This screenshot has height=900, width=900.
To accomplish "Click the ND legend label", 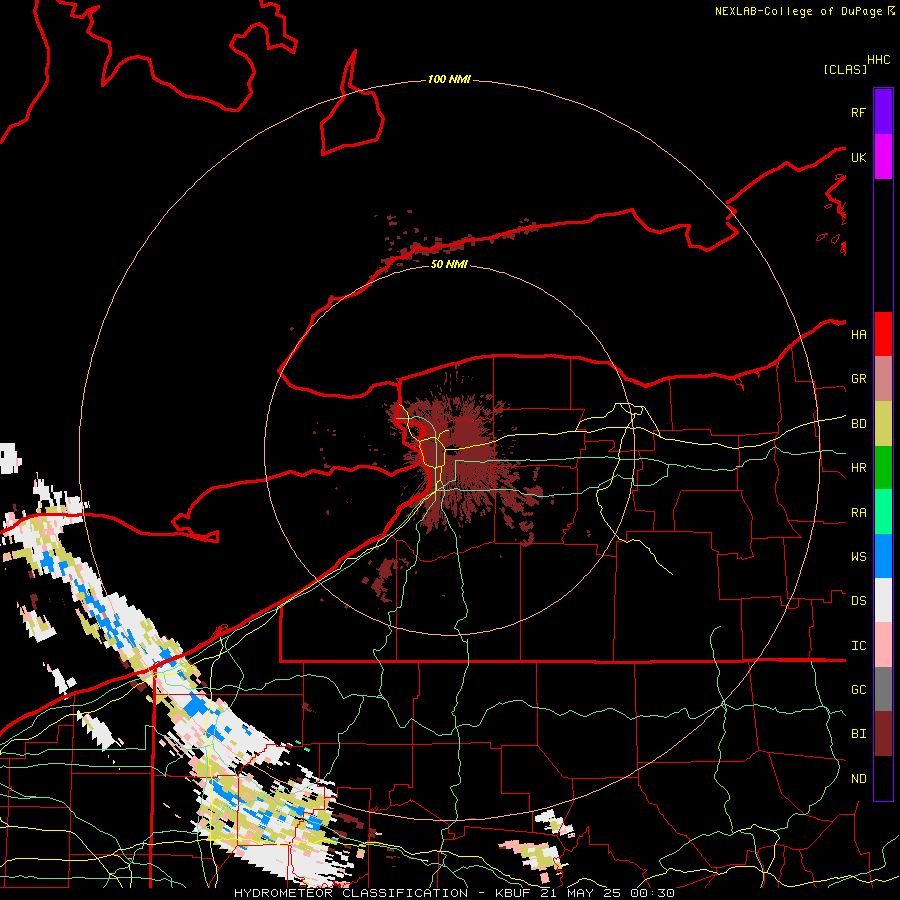I will [859, 778].
